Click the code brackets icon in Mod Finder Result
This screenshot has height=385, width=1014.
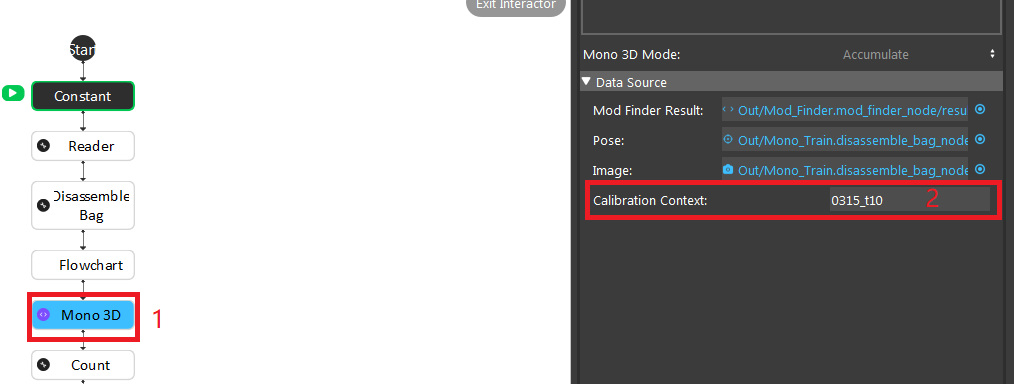click(728, 110)
